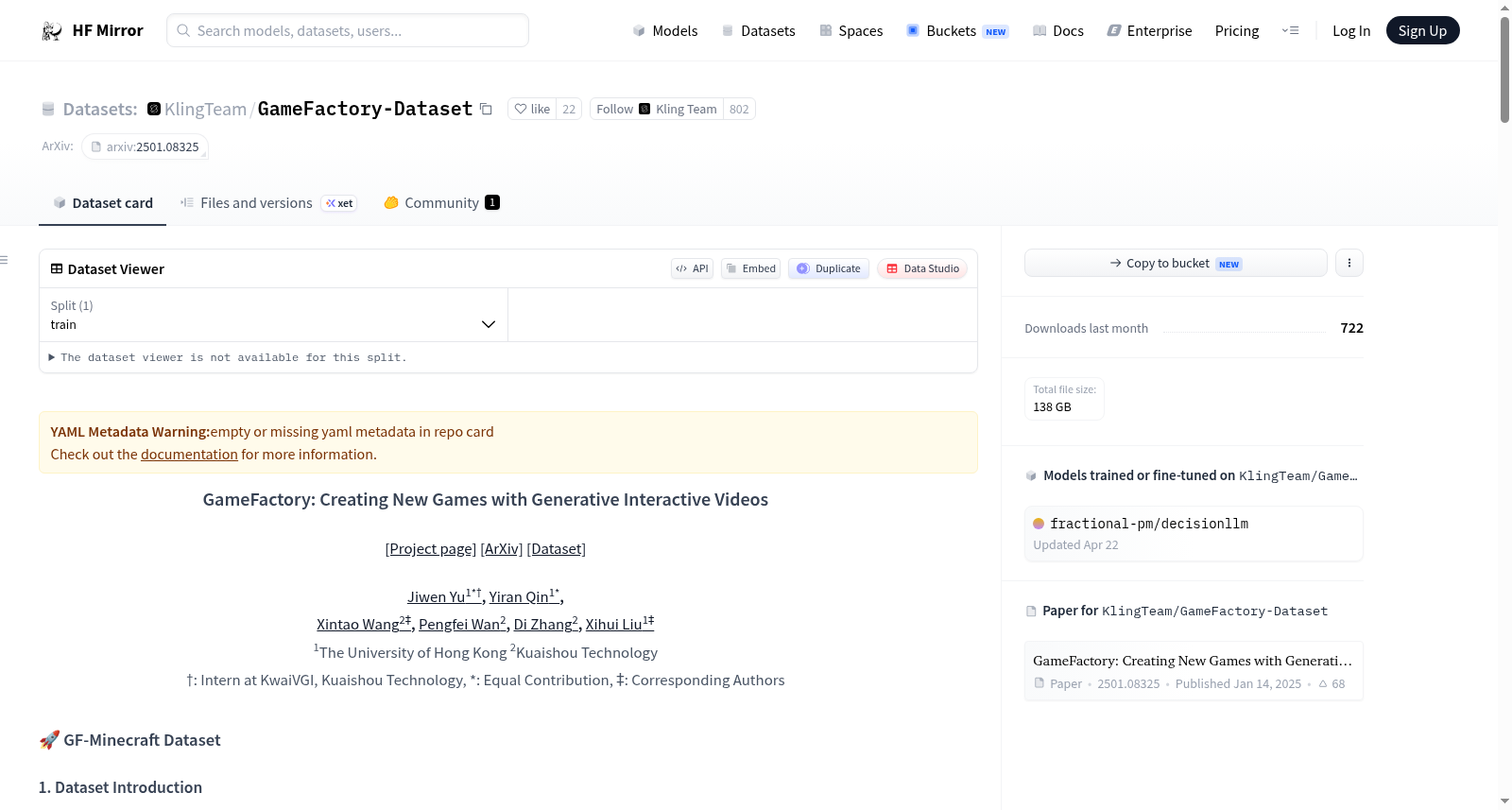Click the Duplicate button
This screenshot has width=1512, height=810.
coord(829,268)
